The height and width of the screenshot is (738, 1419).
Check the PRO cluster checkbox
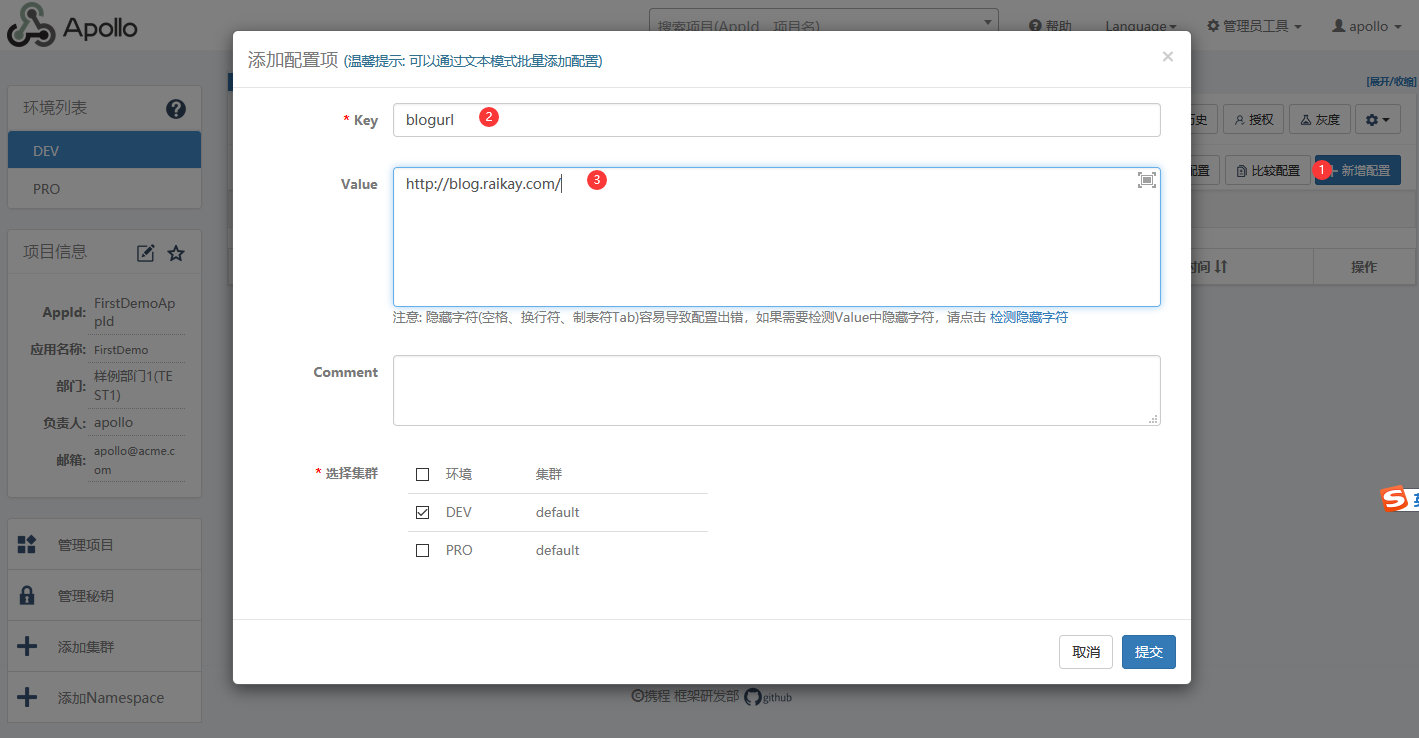[x=422, y=550]
